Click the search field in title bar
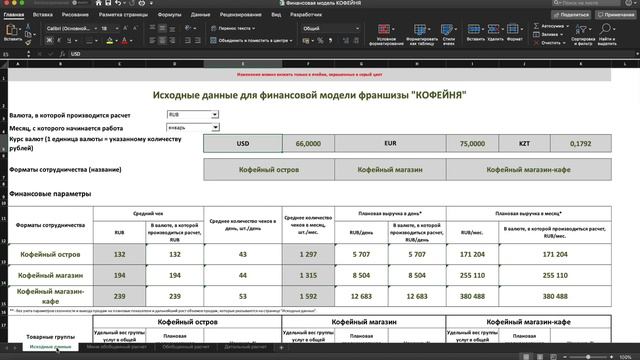 click(x=586, y=3)
